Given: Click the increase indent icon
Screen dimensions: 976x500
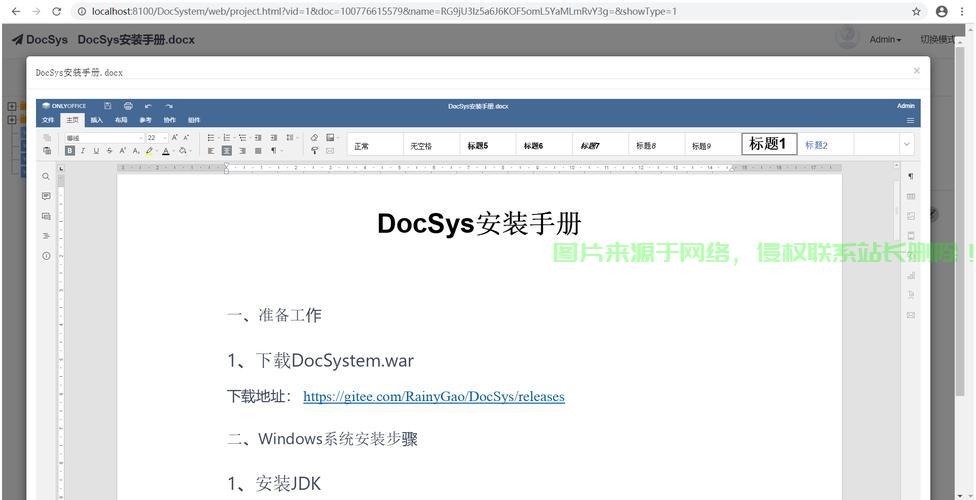Looking at the screenshot, I should [x=273, y=138].
